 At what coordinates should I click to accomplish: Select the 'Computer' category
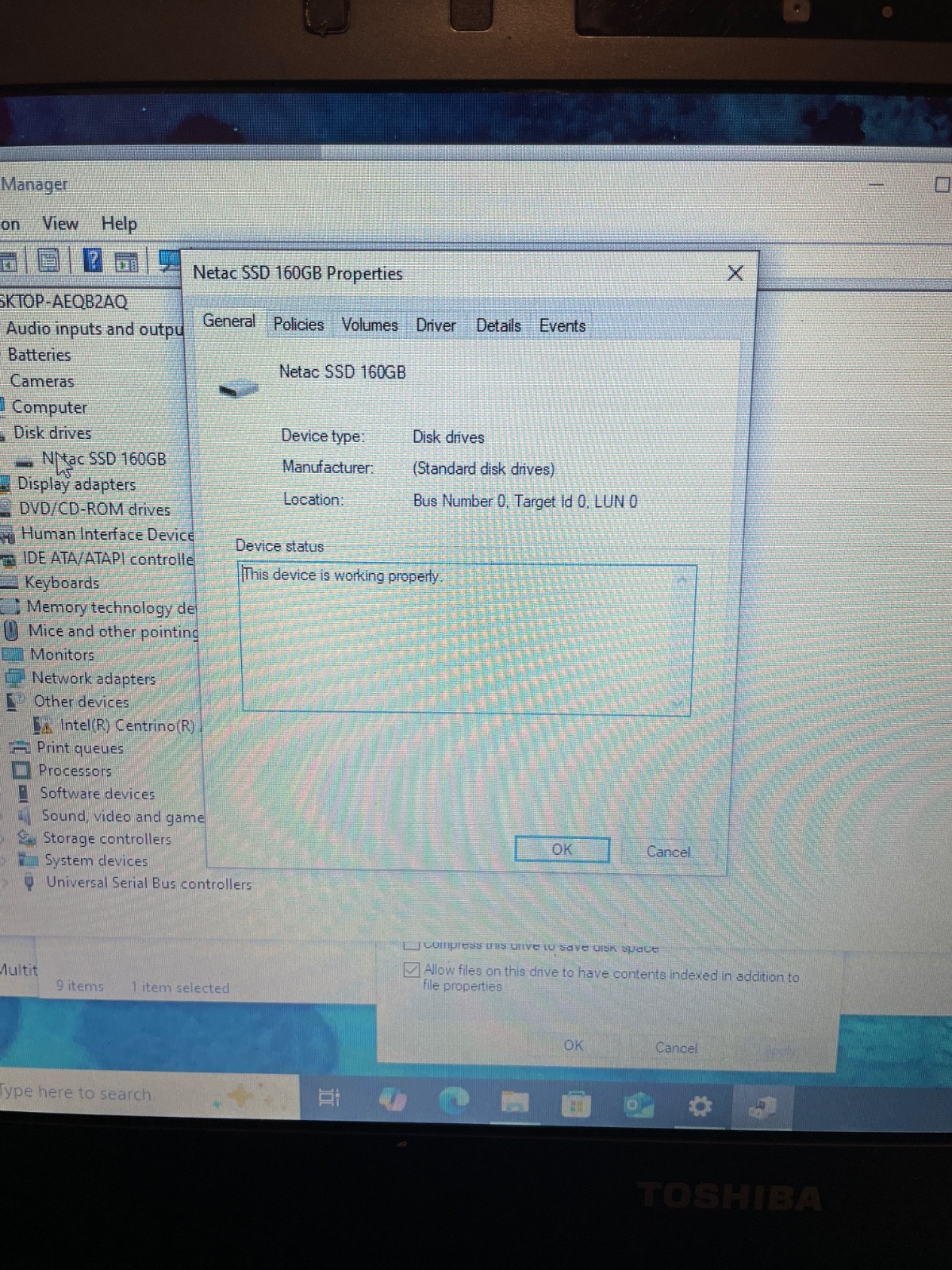(x=49, y=407)
